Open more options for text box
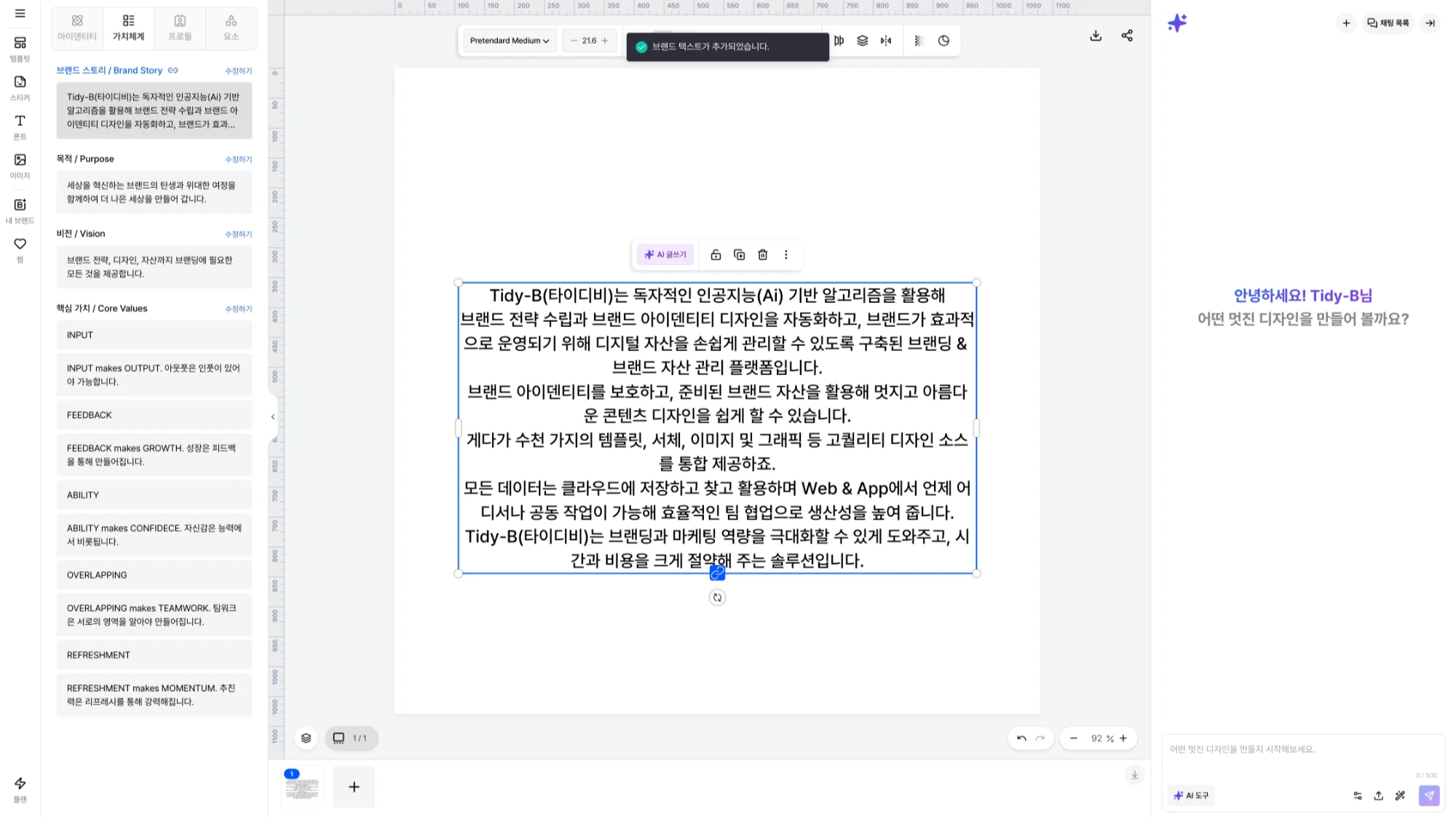The width and height of the screenshot is (1456, 818). 786,255
